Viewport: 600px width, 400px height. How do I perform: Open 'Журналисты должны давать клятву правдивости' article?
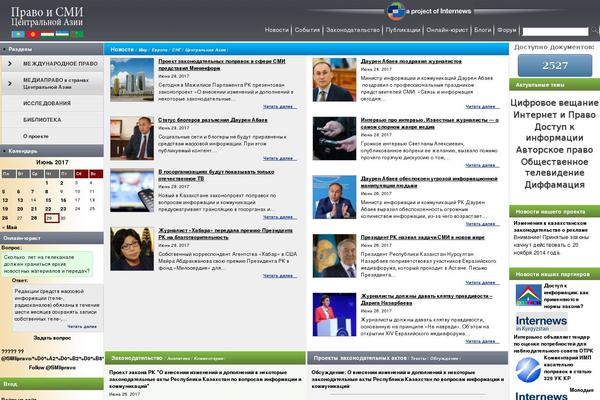[x=426, y=299]
